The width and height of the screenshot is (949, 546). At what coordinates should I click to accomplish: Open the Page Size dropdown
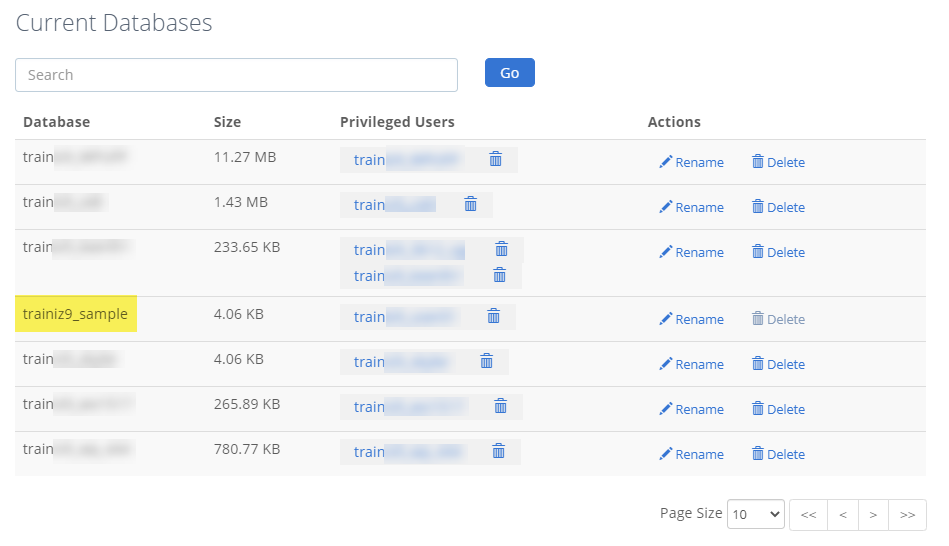click(755, 514)
